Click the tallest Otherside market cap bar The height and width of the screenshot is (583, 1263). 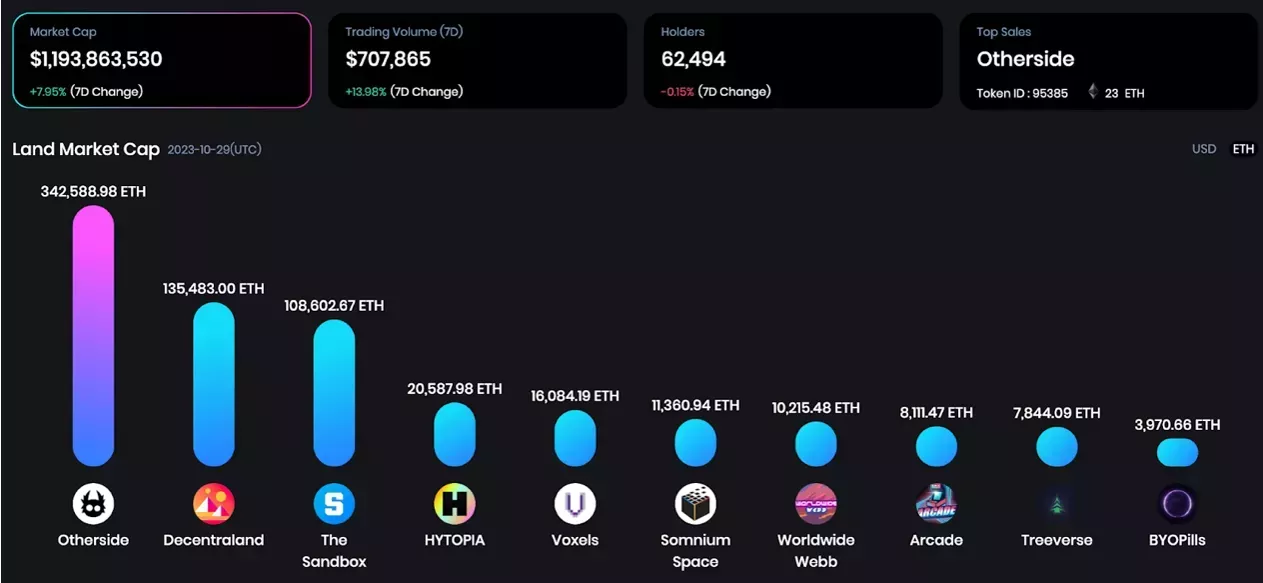click(93, 335)
